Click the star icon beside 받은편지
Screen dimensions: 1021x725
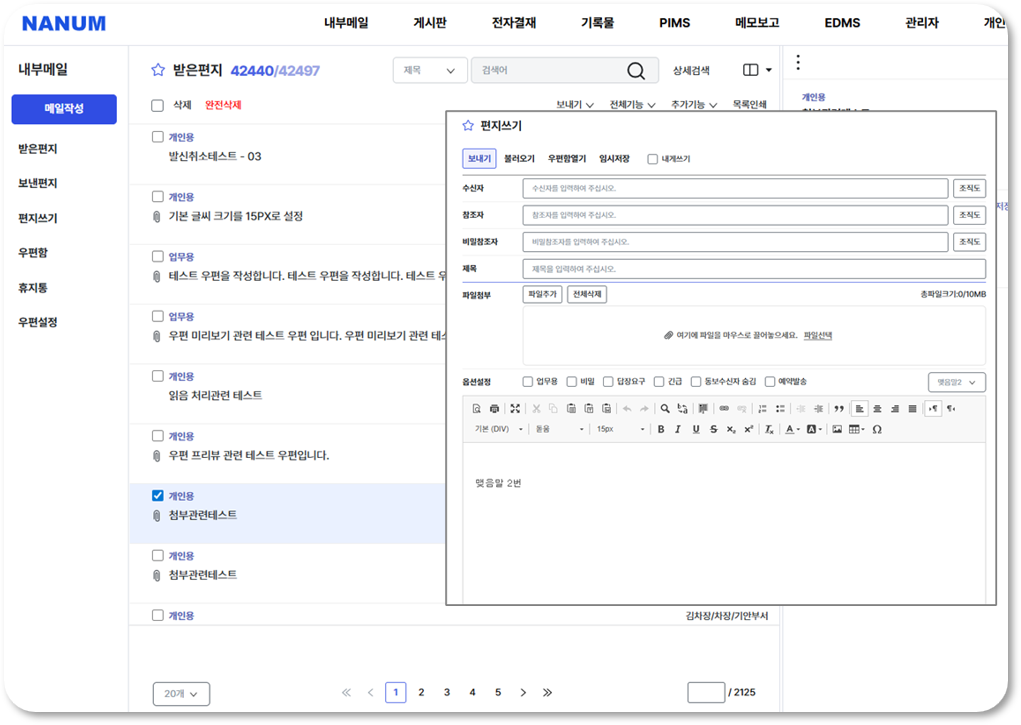point(158,70)
